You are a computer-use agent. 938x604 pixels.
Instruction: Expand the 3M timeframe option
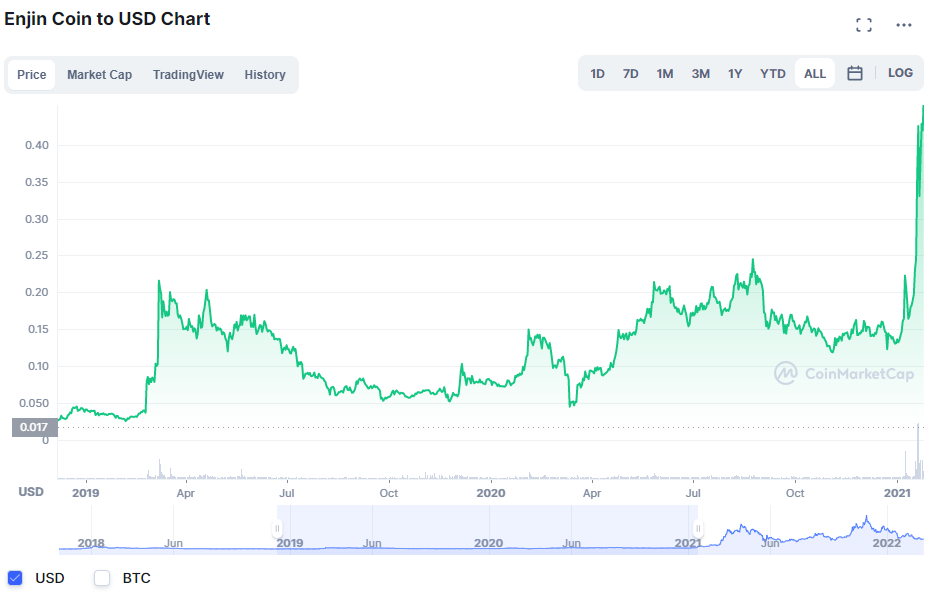(x=700, y=73)
